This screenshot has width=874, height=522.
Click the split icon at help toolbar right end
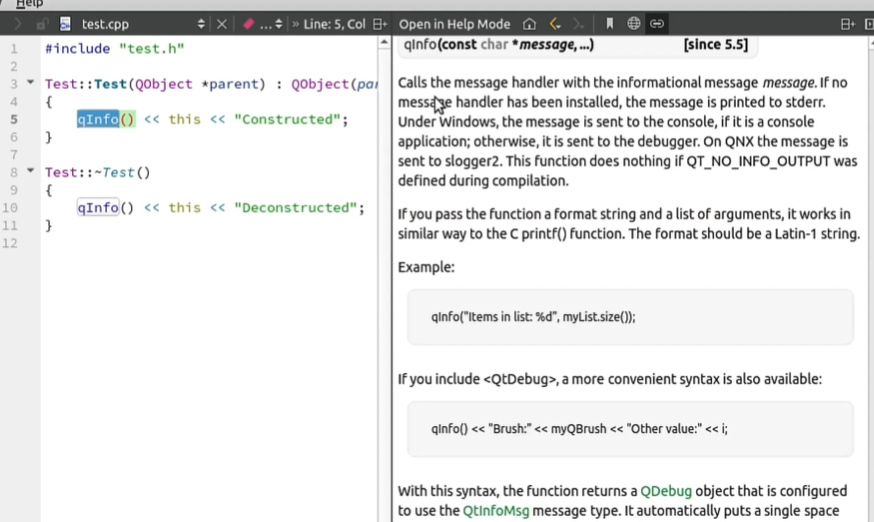[x=847, y=24]
